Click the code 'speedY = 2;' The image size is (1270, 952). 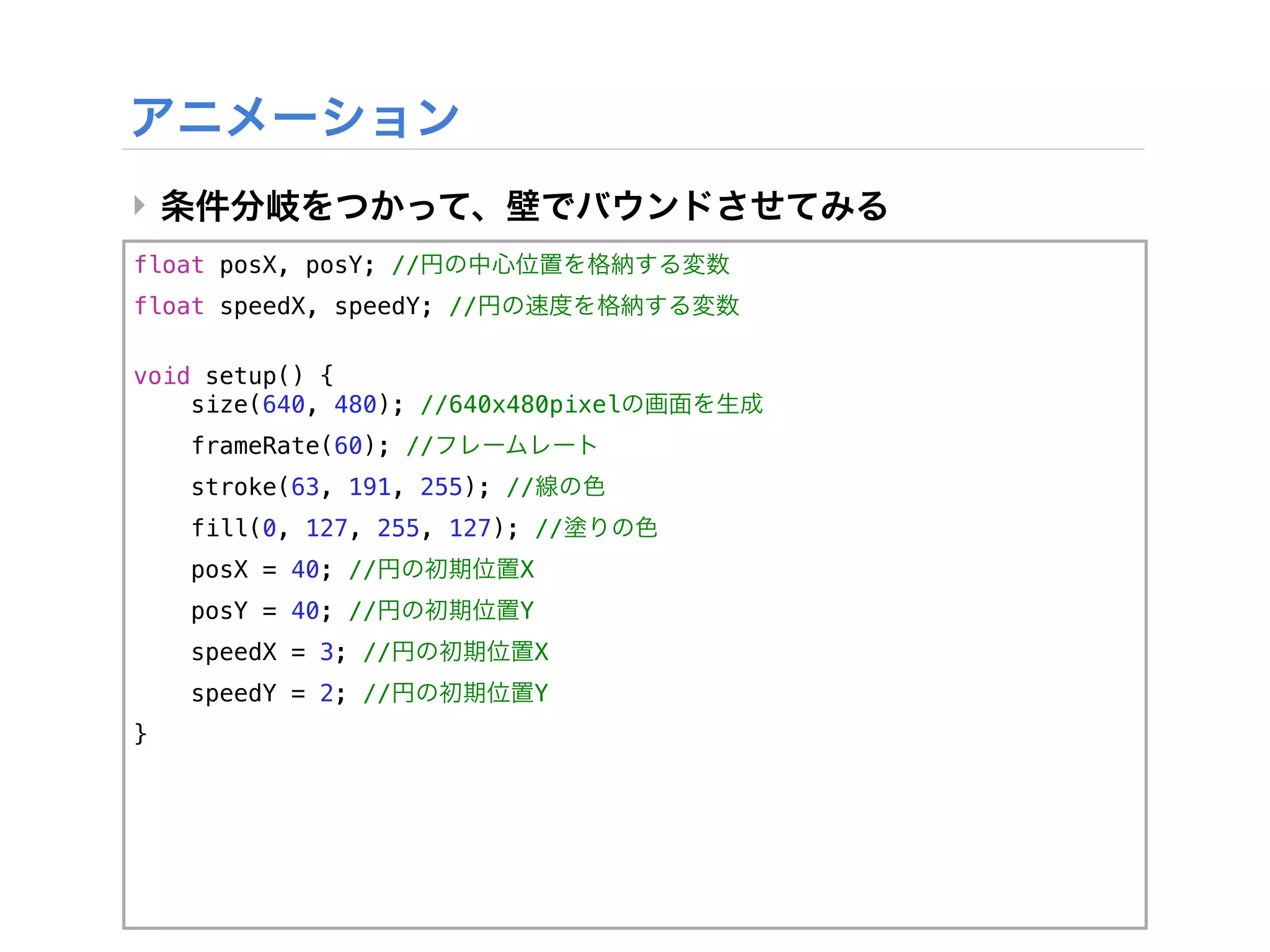(x=269, y=693)
